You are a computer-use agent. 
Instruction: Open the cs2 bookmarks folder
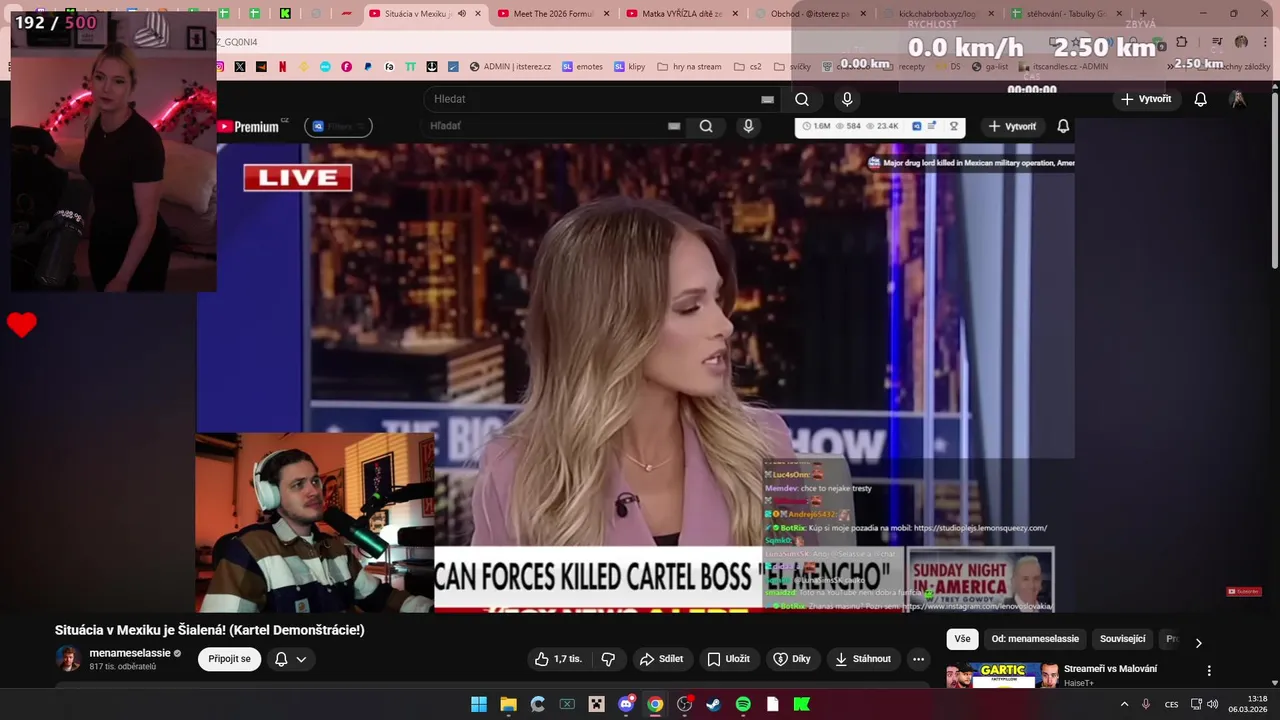[x=747, y=67]
